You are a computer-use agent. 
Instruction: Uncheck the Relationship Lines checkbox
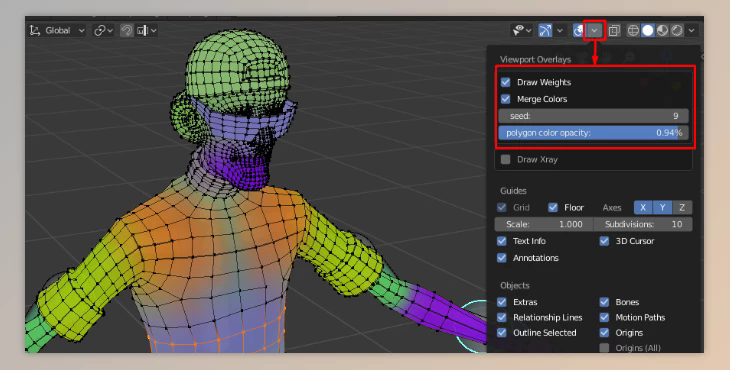coord(502,317)
